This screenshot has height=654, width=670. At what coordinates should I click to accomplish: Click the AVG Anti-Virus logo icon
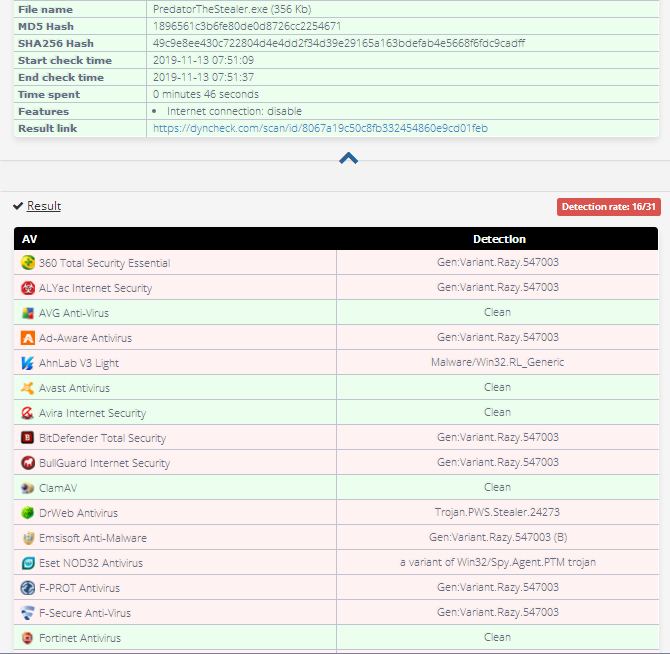click(x=28, y=313)
